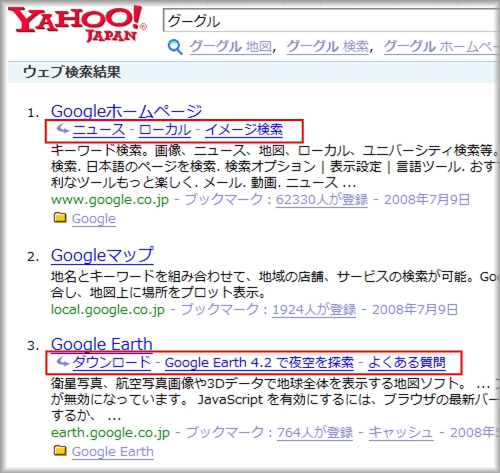This screenshot has width=500, height=473.
Task: Open the 62330人が登録 bookmark link
Action: click(x=322, y=200)
